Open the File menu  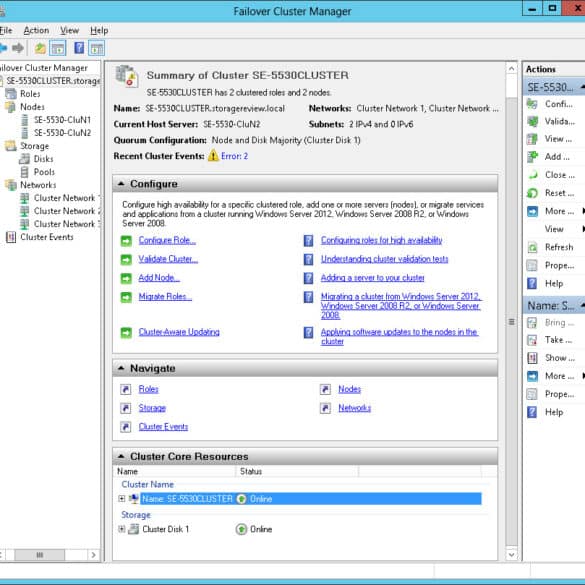[x=6, y=30]
